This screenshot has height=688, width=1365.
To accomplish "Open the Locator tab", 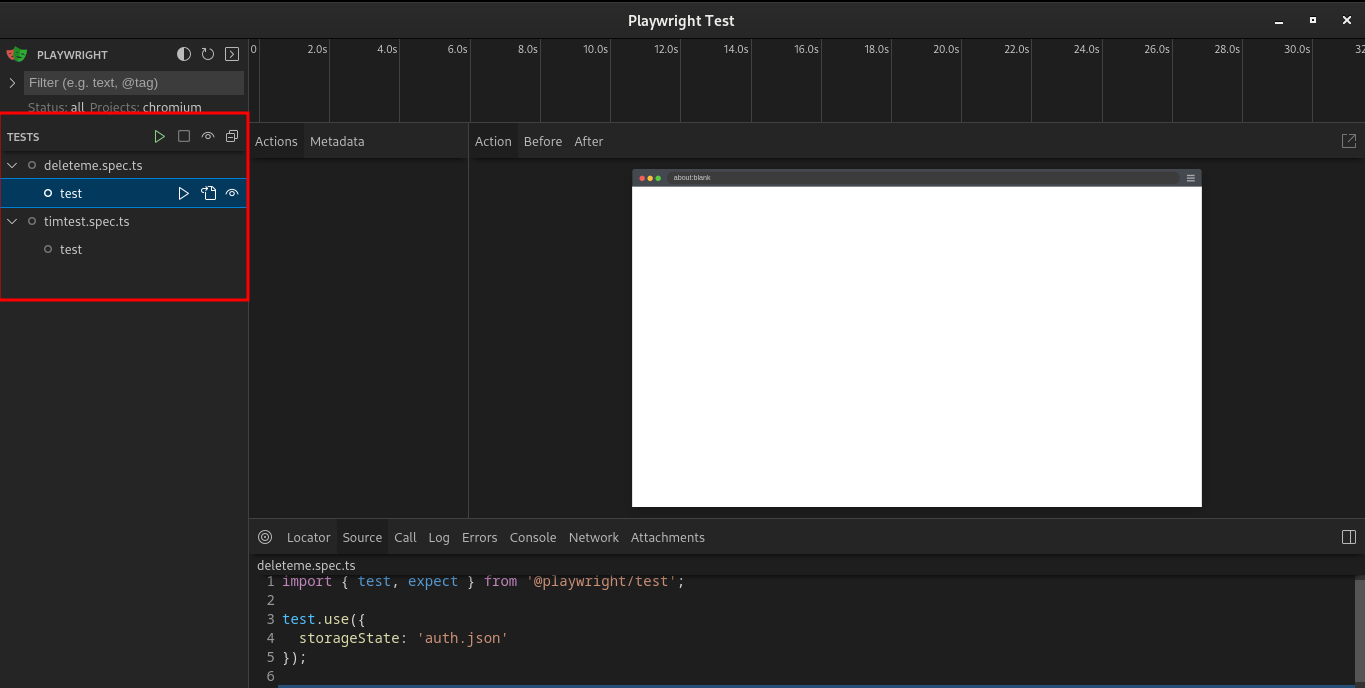I will (x=308, y=537).
